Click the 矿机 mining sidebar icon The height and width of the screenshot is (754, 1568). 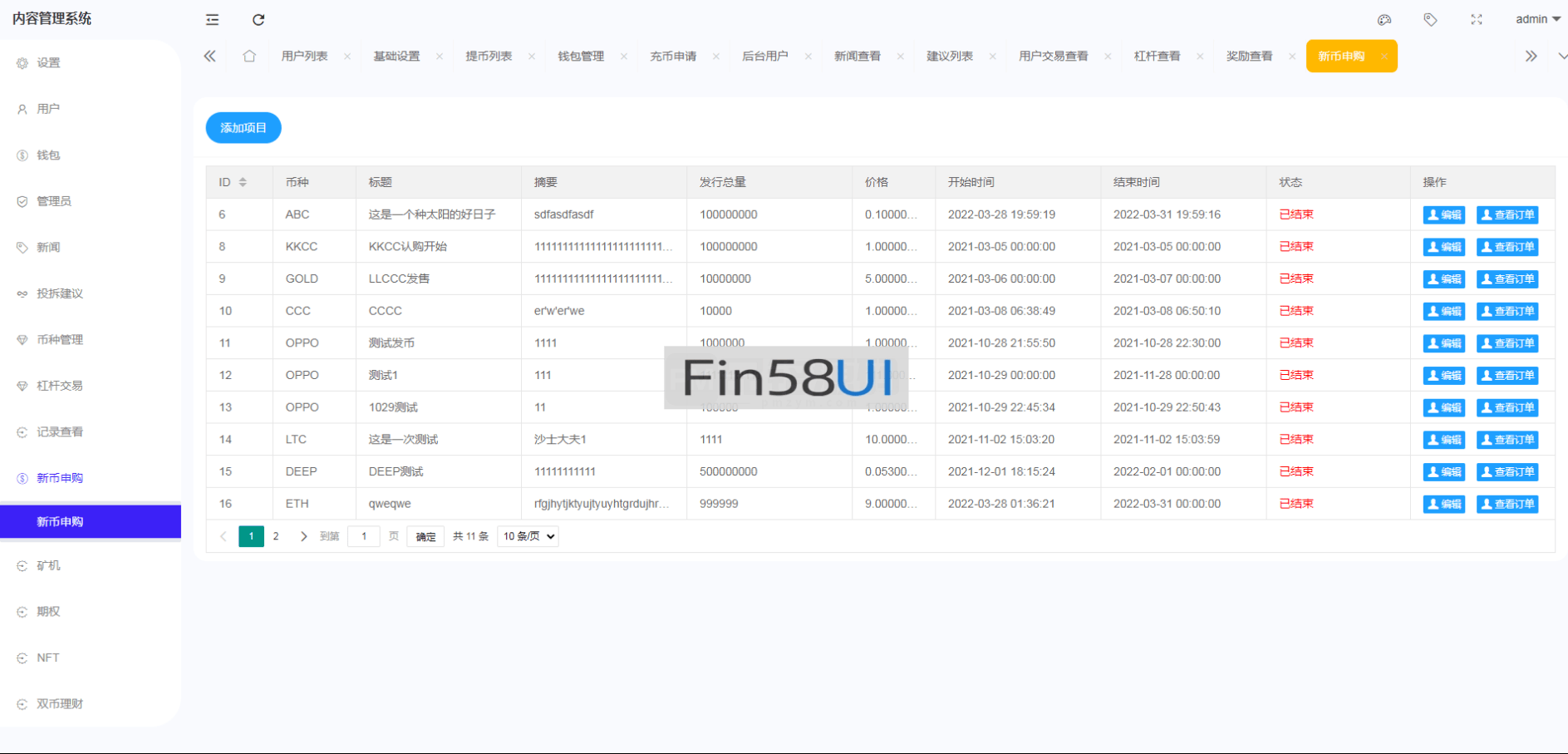(47, 565)
